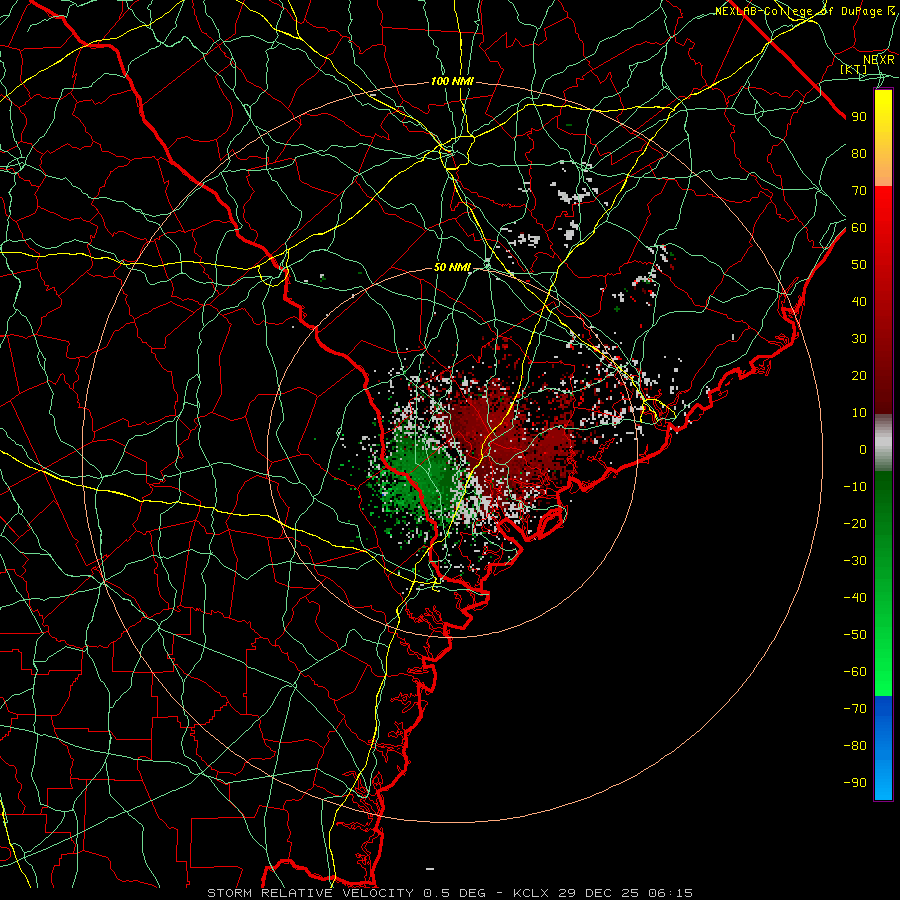
Task: Click the "50 NMI" range ring label
Action: 452,267
